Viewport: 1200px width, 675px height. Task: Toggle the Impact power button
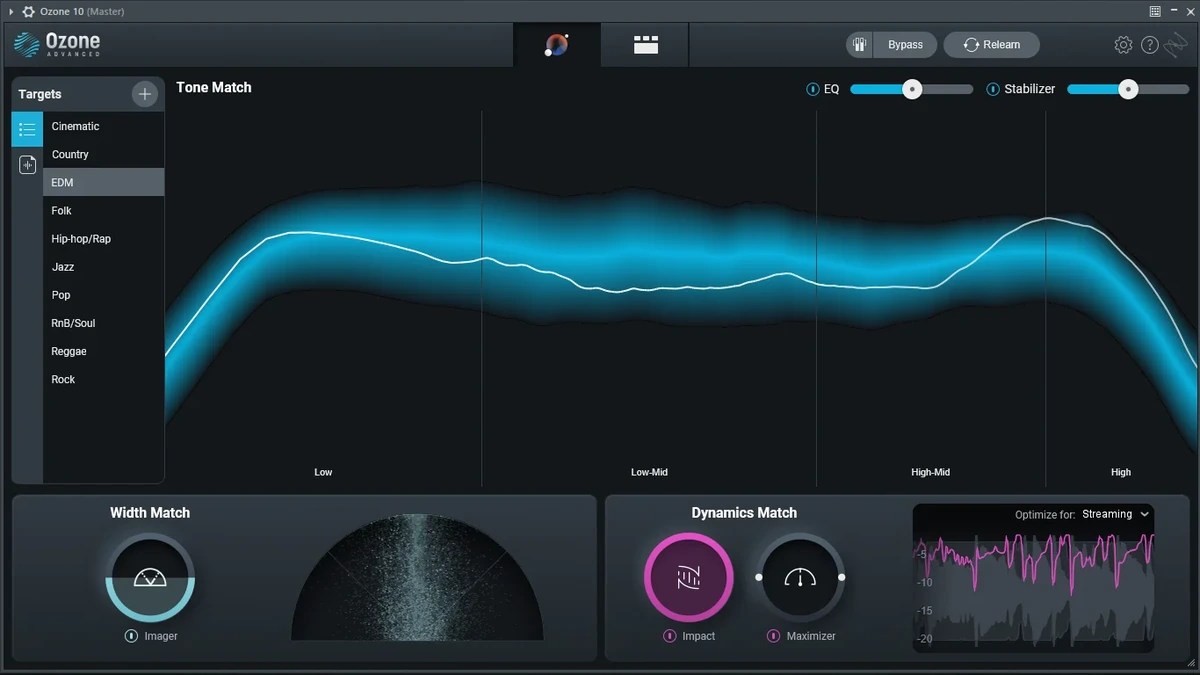click(x=670, y=636)
